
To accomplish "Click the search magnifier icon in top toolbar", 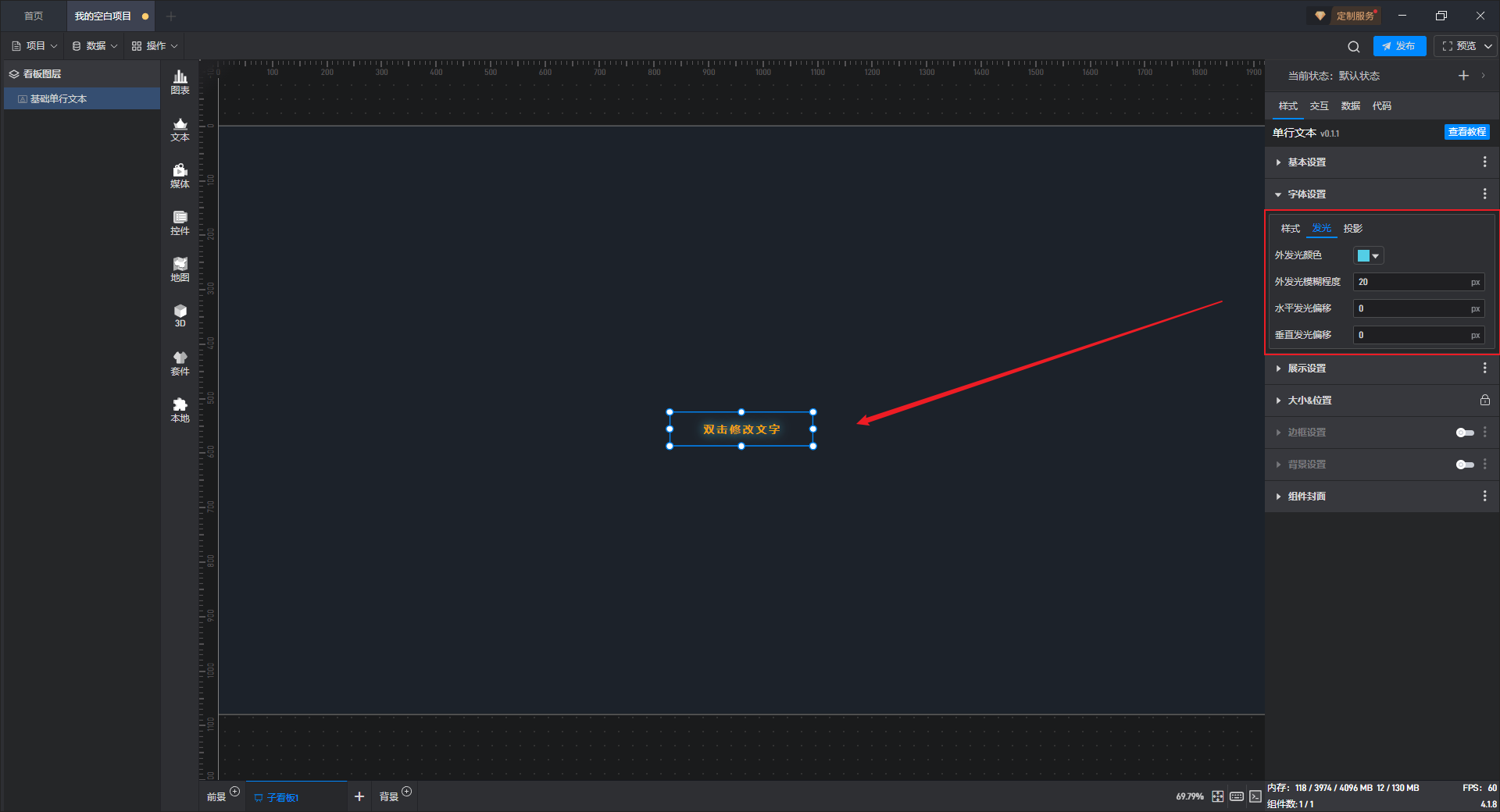I will coord(1354,47).
